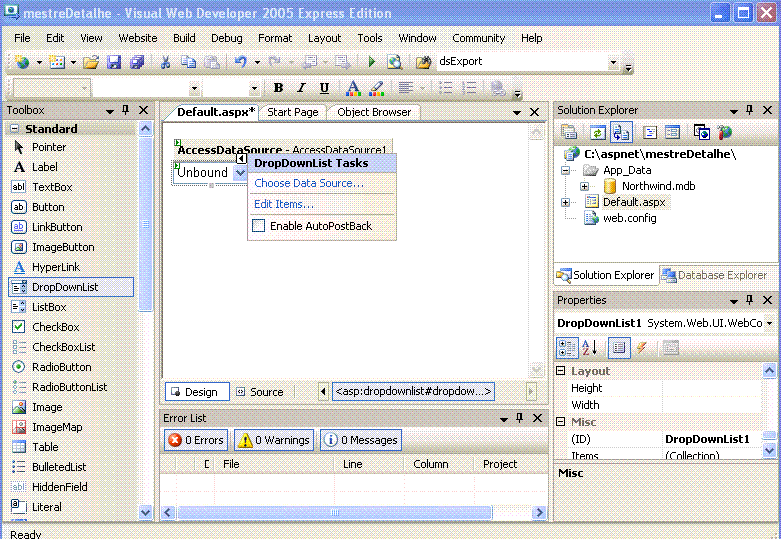This screenshot has height=539, width=781.
Task: Click the Background Color highlighter icon
Action: tap(377, 88)
